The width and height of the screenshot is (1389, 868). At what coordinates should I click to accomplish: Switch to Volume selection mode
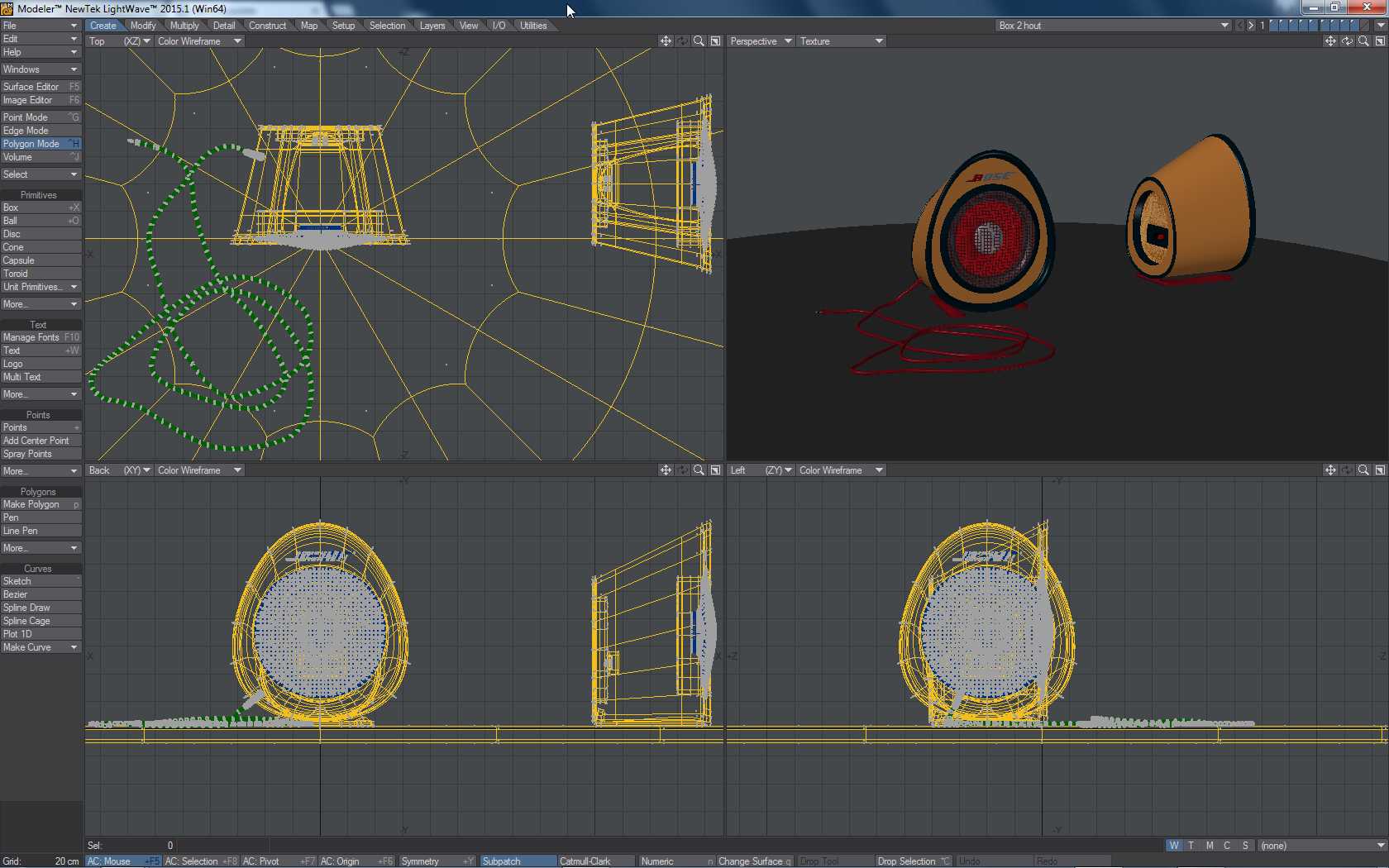coord(41,157)
